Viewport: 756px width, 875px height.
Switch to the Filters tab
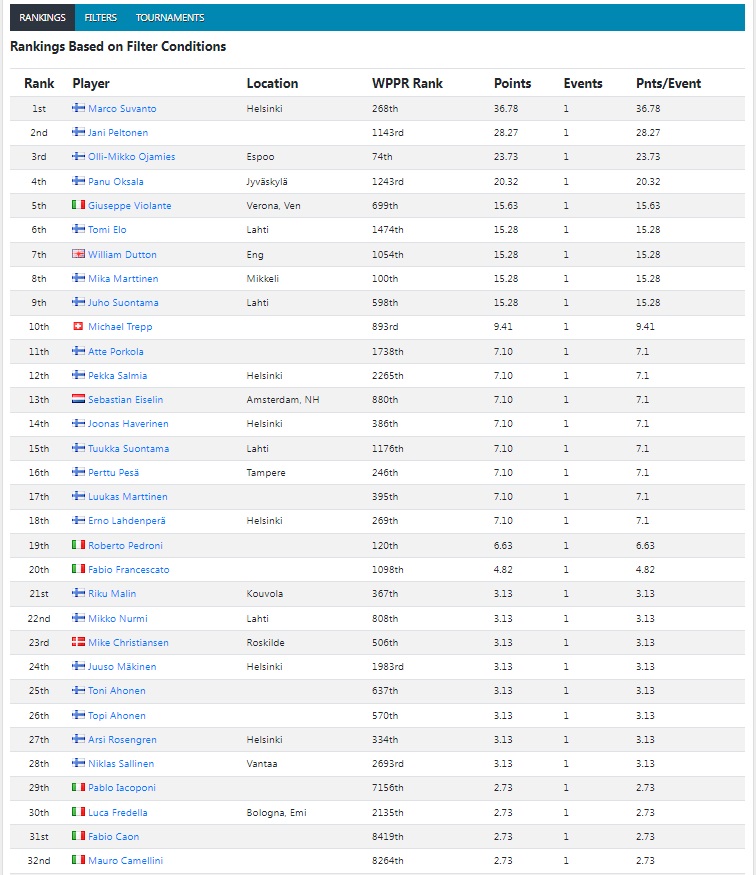click(x=100, y=18)
